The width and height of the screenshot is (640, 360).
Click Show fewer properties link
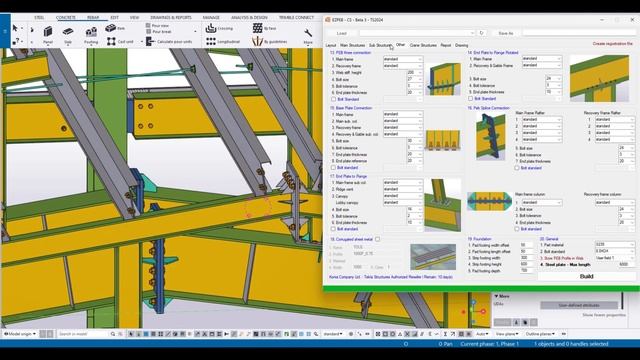[x=604, y=315]
